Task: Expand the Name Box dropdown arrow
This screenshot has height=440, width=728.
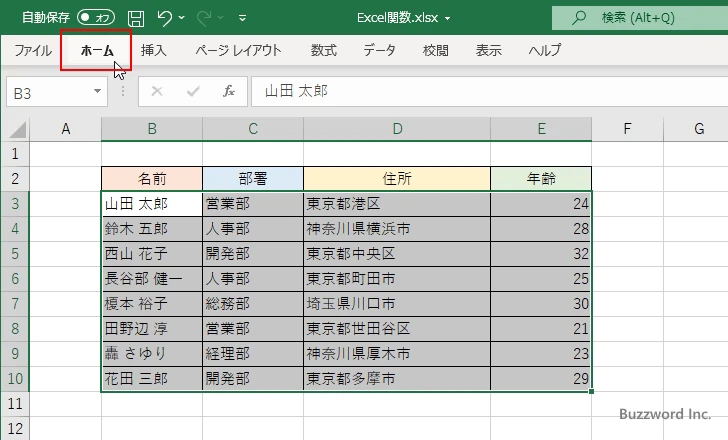Action: [x=98, y=91]
